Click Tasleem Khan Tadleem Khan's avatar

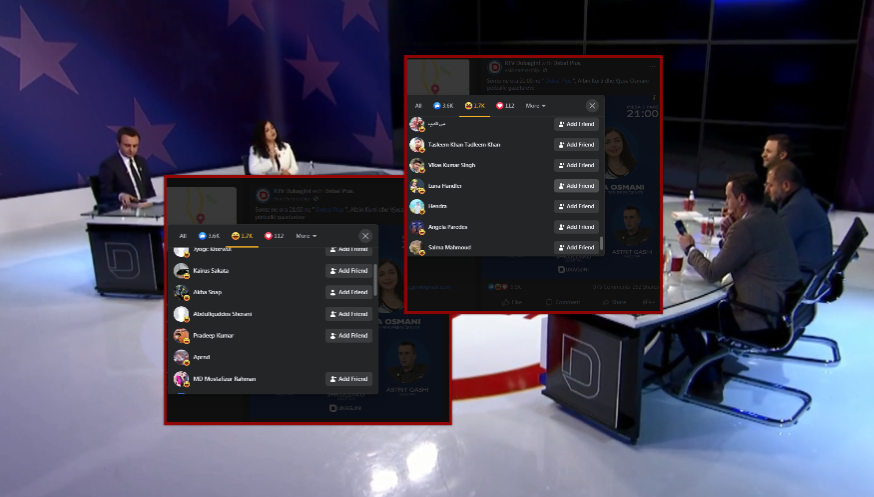click(x=416, y=145)
